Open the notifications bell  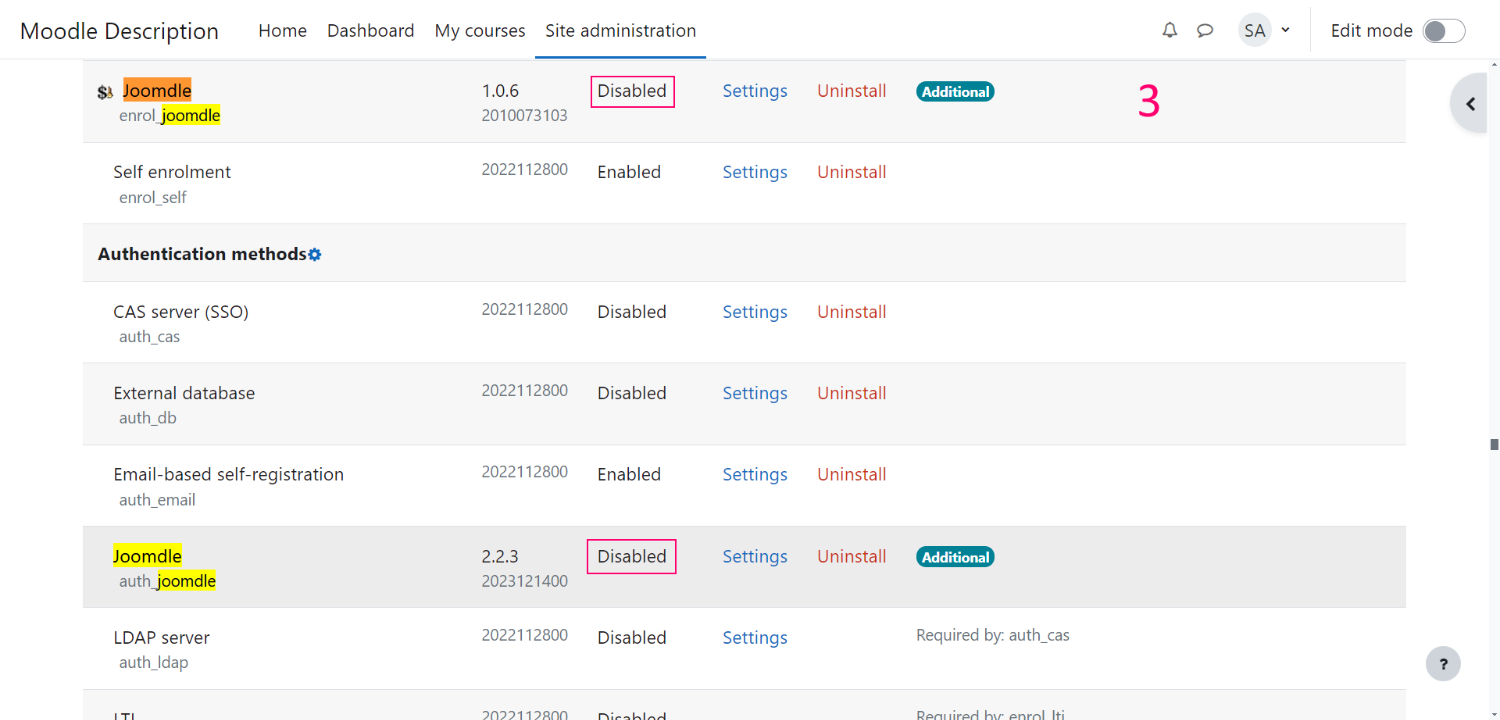pyautogui.click(x=1170, y=30)
